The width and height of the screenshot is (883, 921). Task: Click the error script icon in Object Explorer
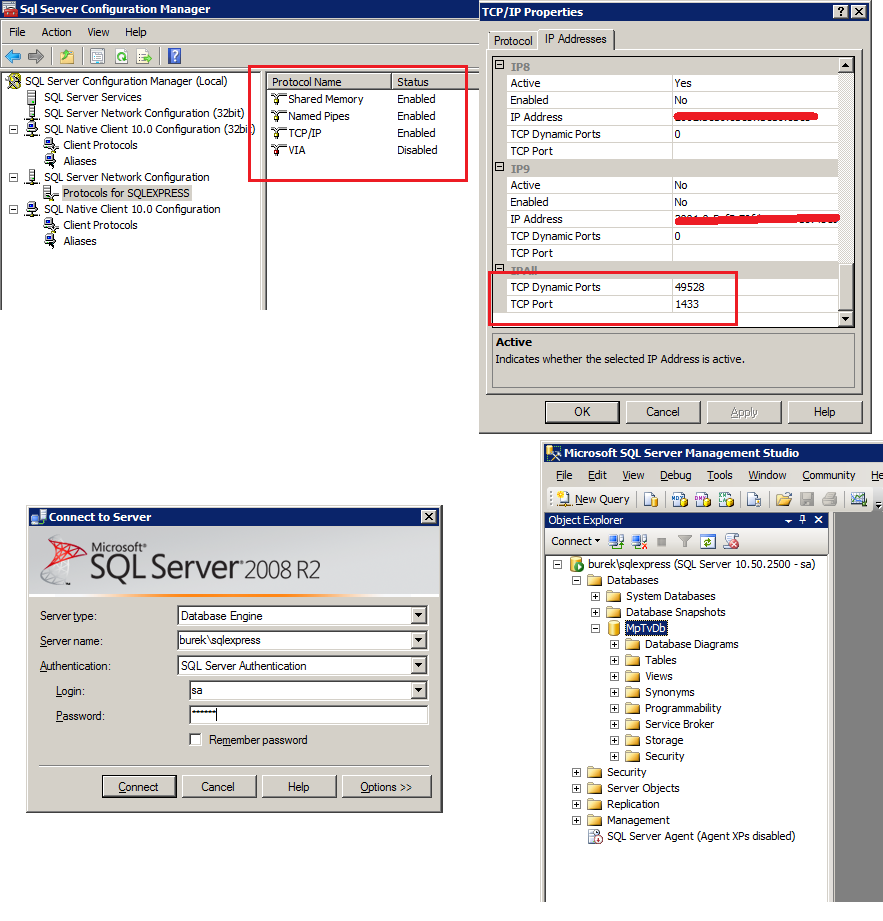pos(731,542)
